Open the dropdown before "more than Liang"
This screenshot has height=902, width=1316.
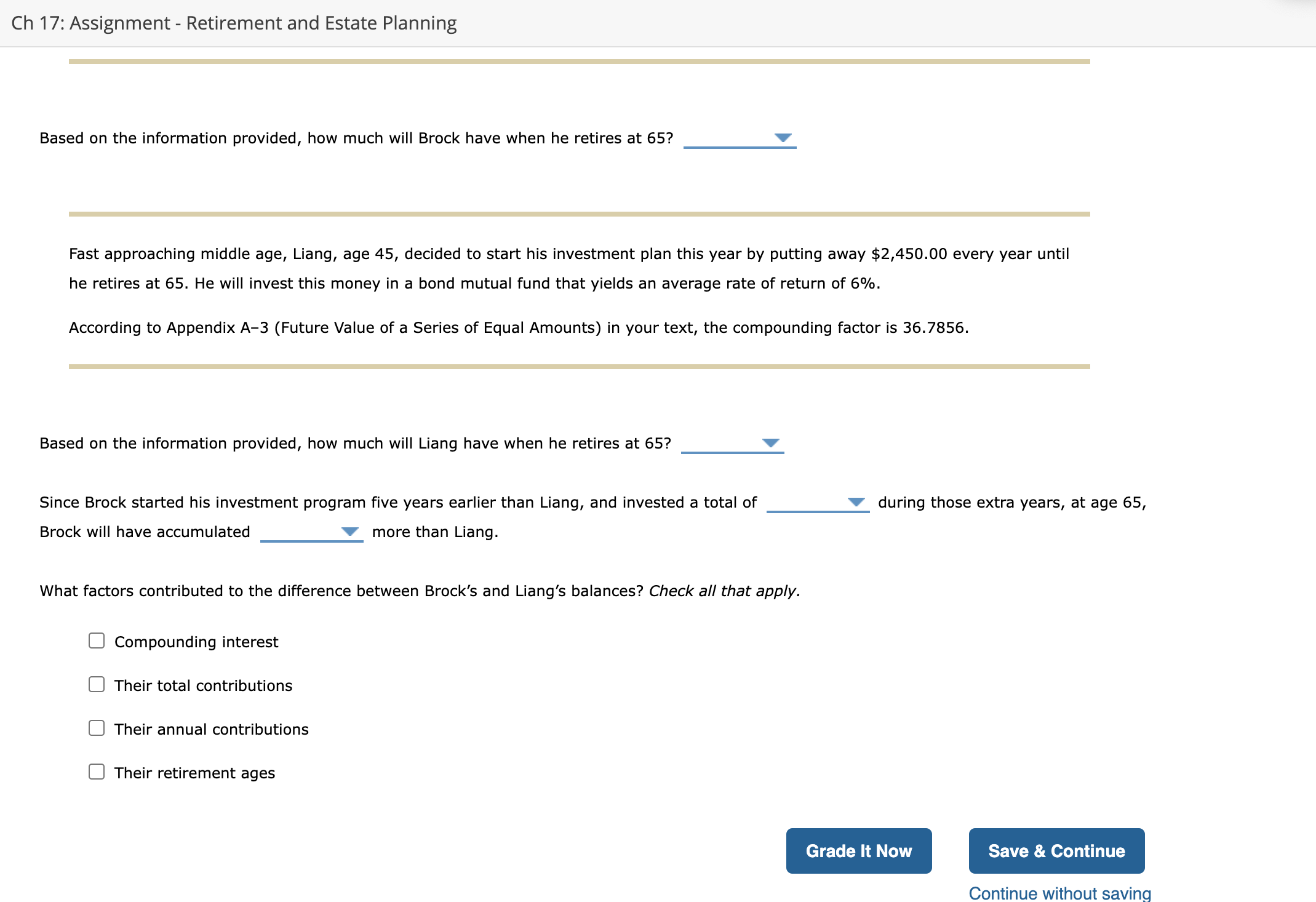pyautogui.click(x=312, y=534)
